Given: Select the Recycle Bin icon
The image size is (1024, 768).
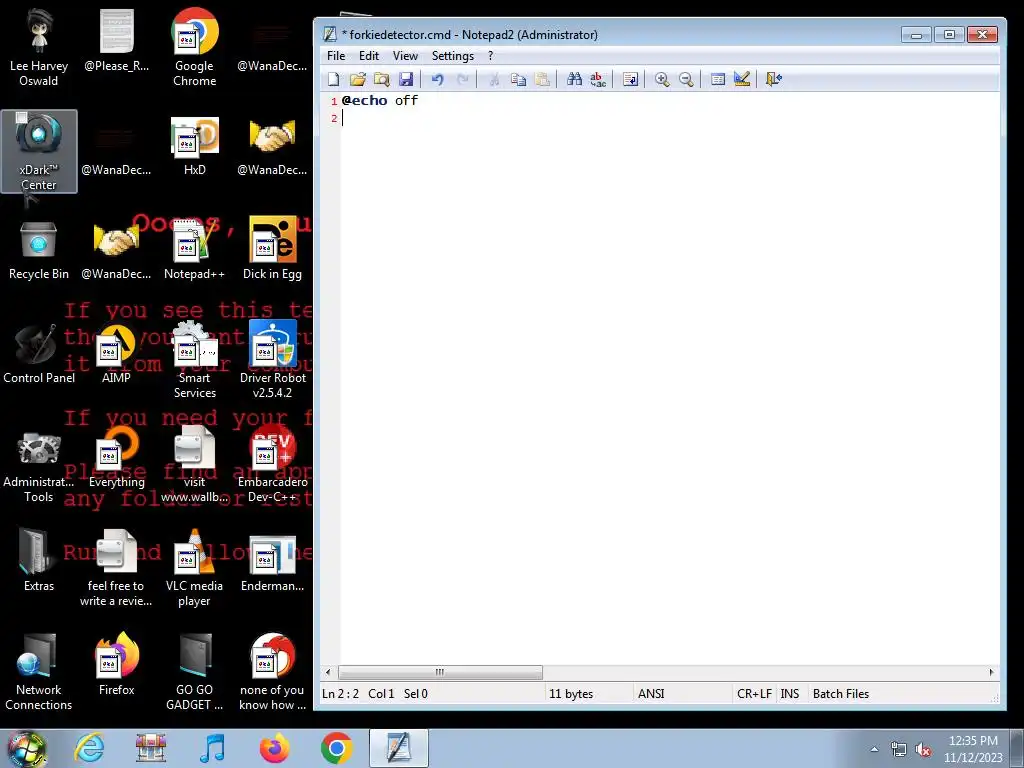Looking at the screenshot, I should point(39,251).
